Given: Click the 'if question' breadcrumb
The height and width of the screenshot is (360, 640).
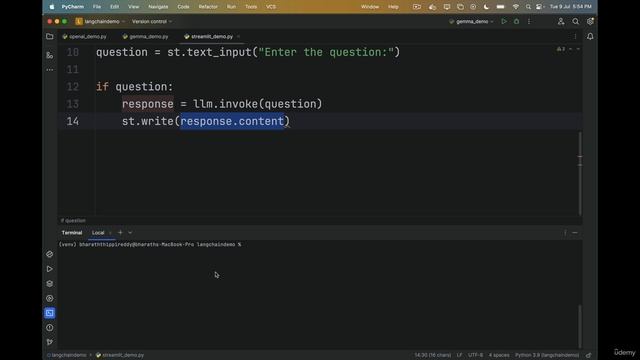Looking at the screenshot, I should pyautogui.click(x=73, y=220).
